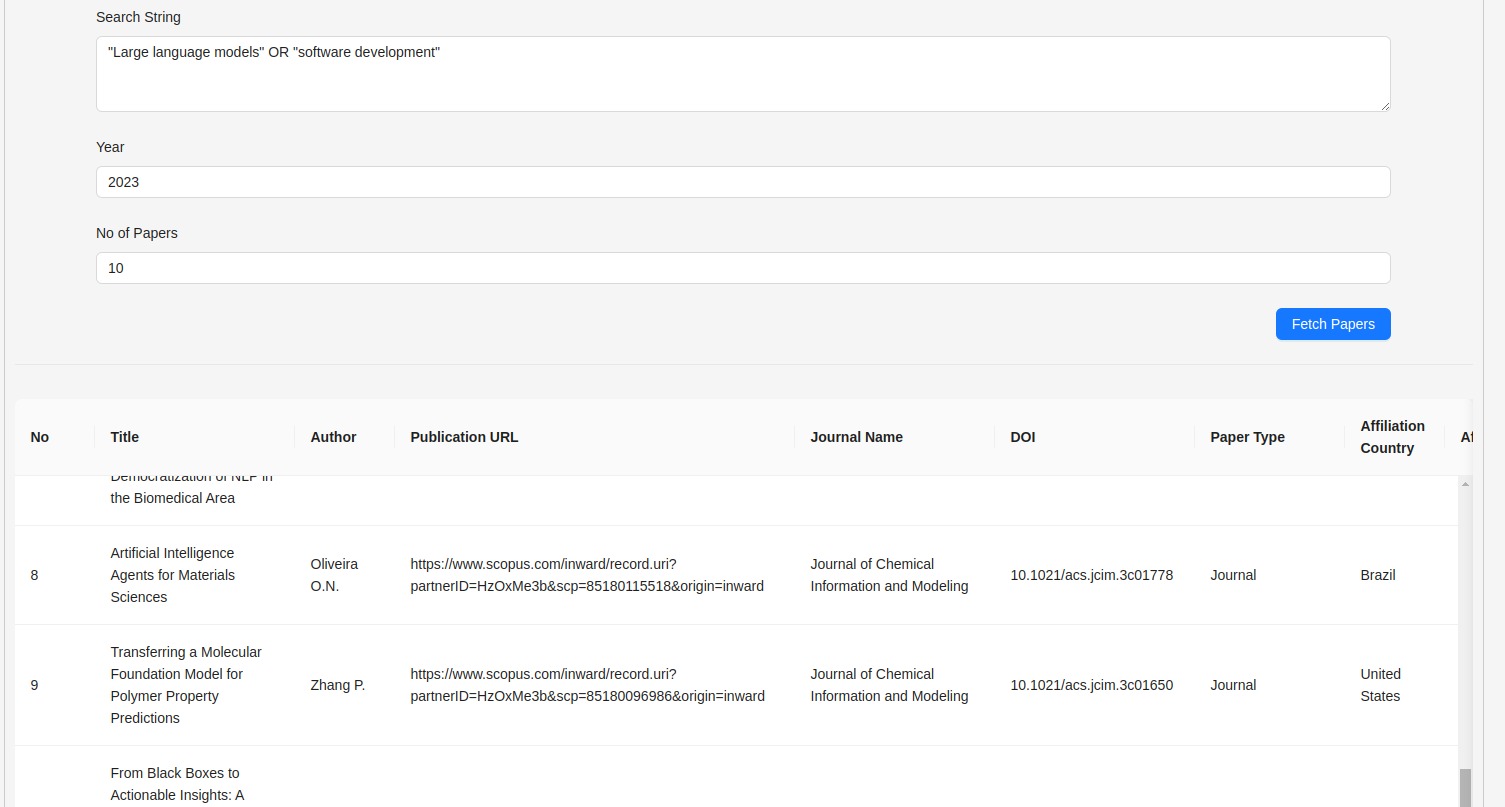The height and width of the screenshot is (807, 1505).
Task: Click the Fetch Papers button
Action: coord(1332,324)
